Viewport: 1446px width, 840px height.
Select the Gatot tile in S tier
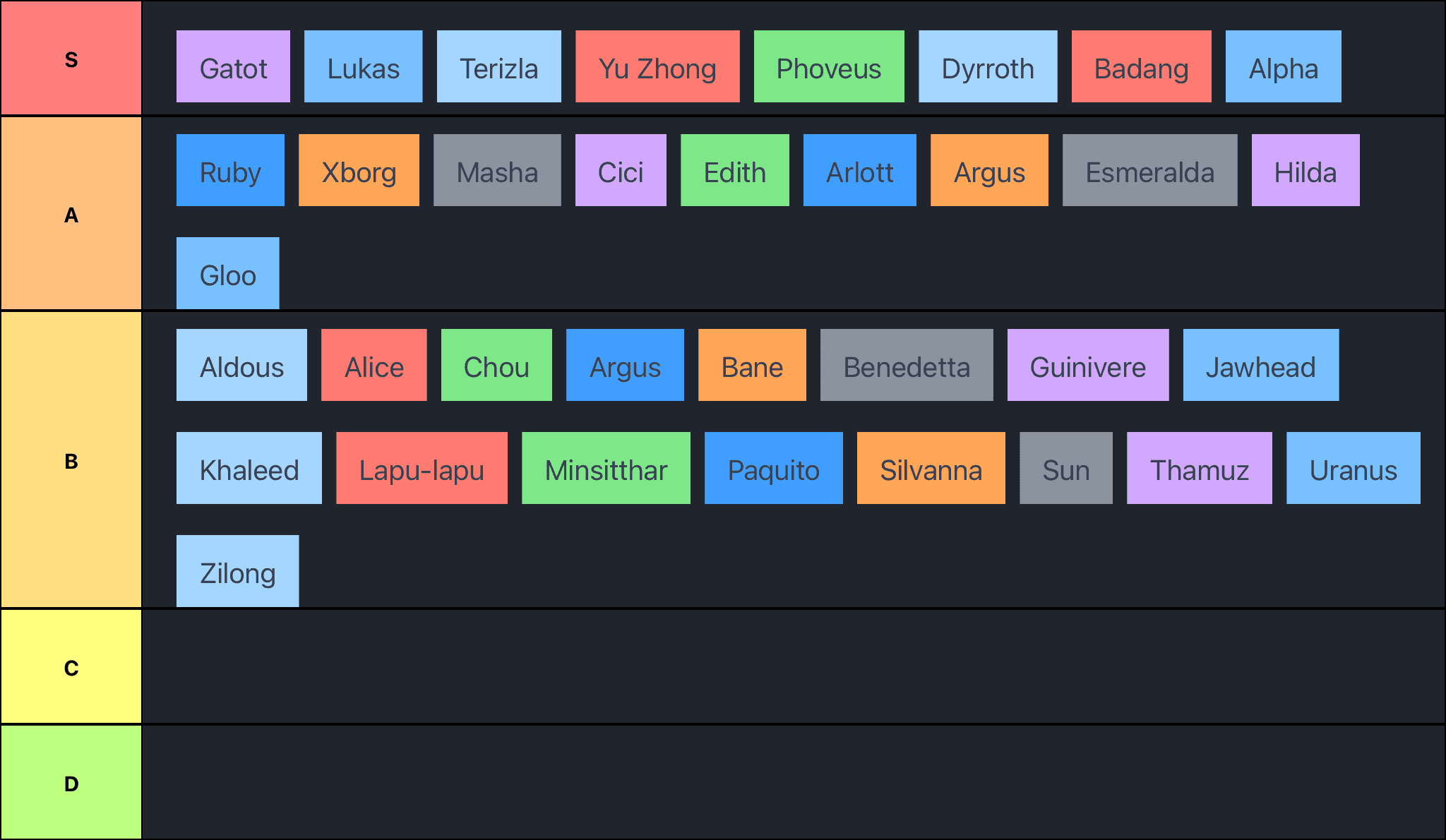233,66
